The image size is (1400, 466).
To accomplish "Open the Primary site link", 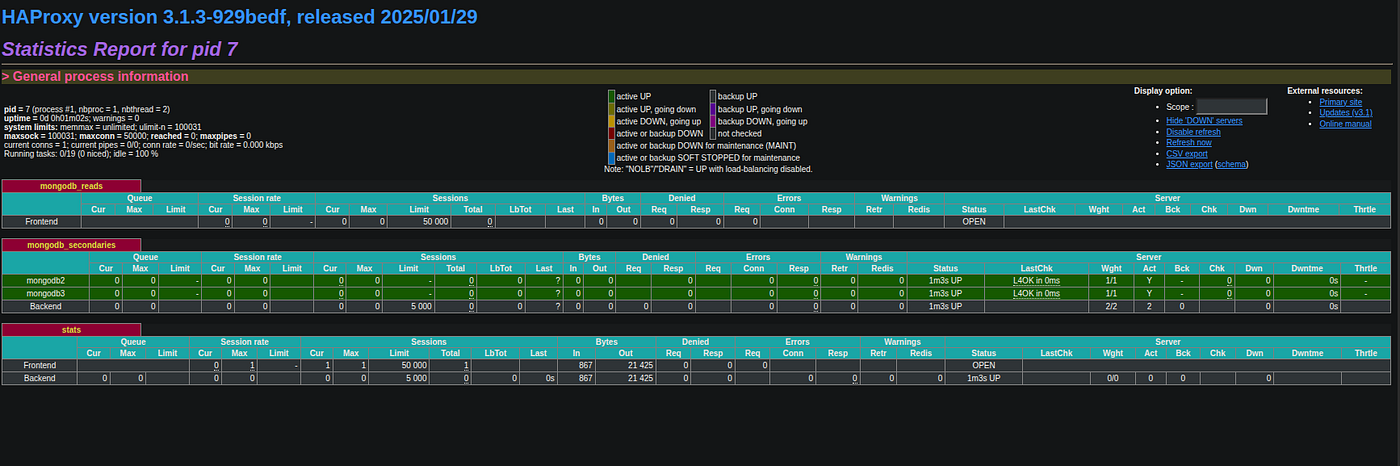I will click(x=1340, y=102).
